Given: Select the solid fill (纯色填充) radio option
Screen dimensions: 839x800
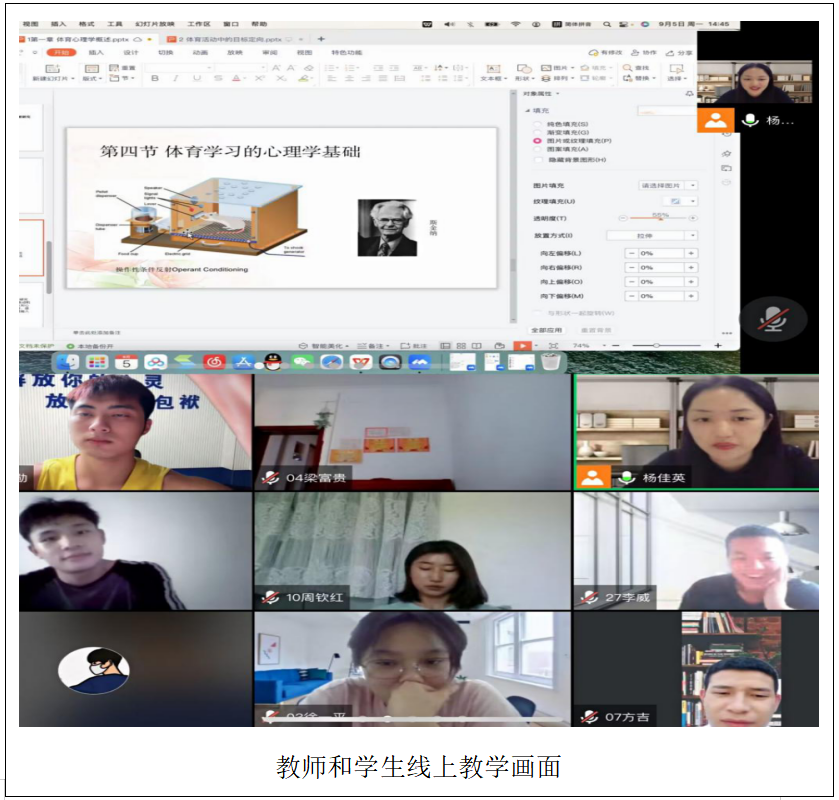Looking at the screenshot, I should coord(537,123).
